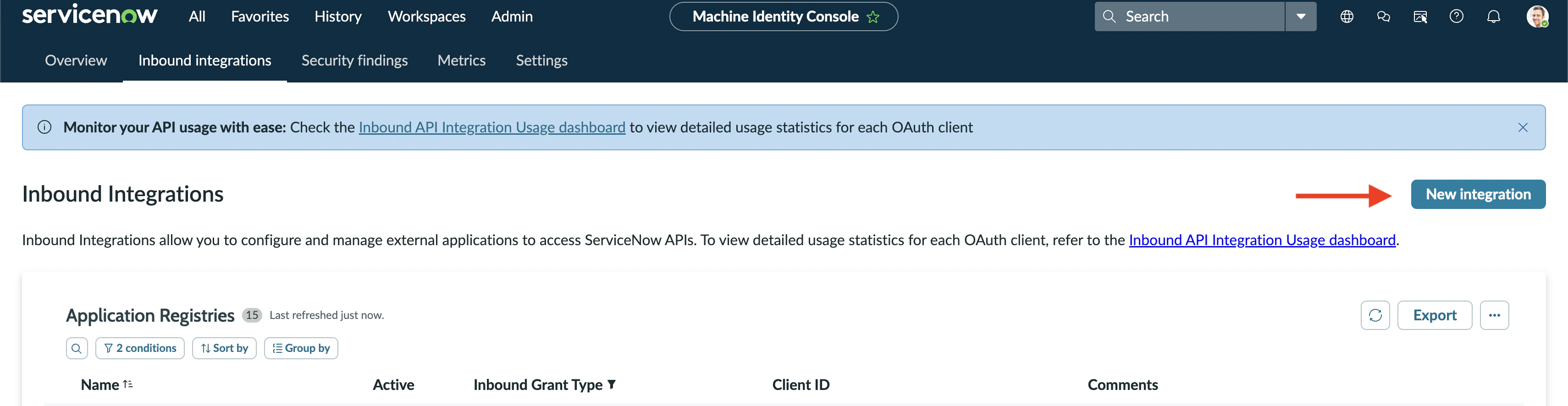Open the user profile avatar

tap(1537, 16)
